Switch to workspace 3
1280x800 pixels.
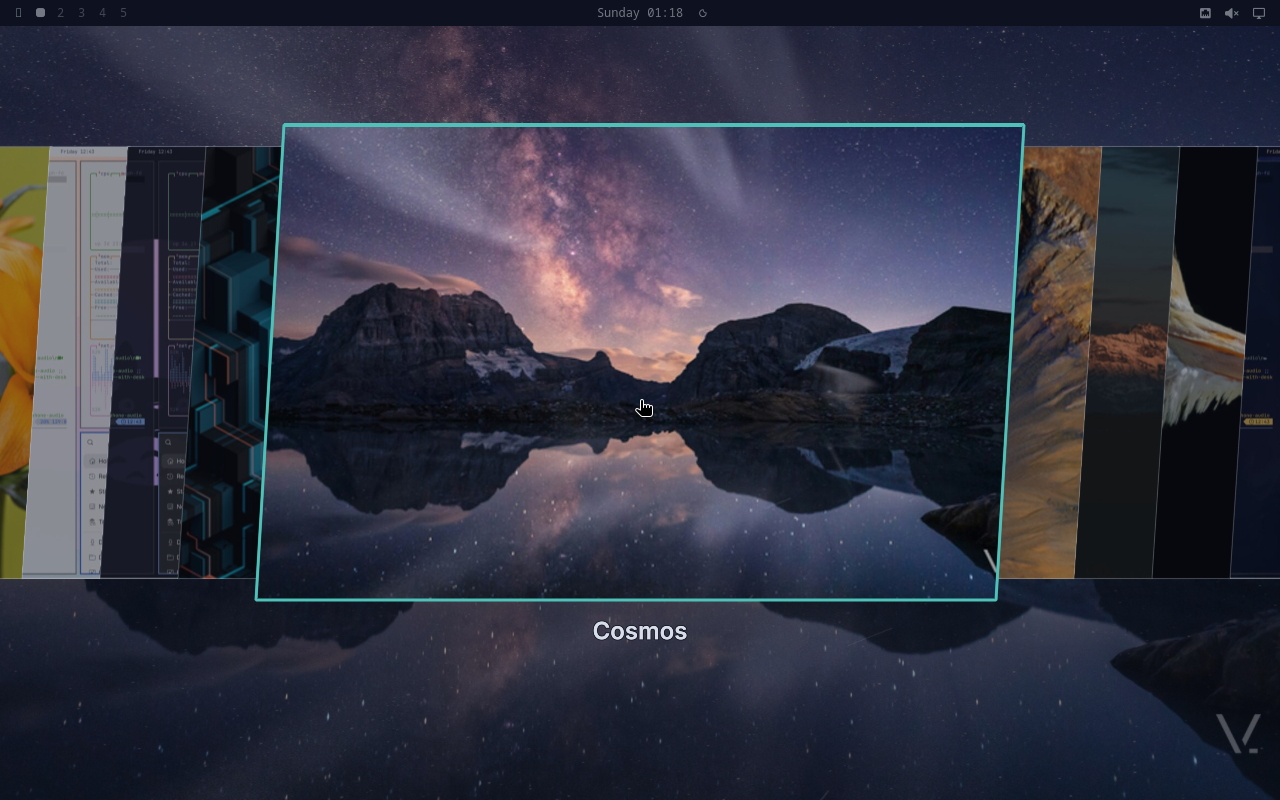click(82, 13)
